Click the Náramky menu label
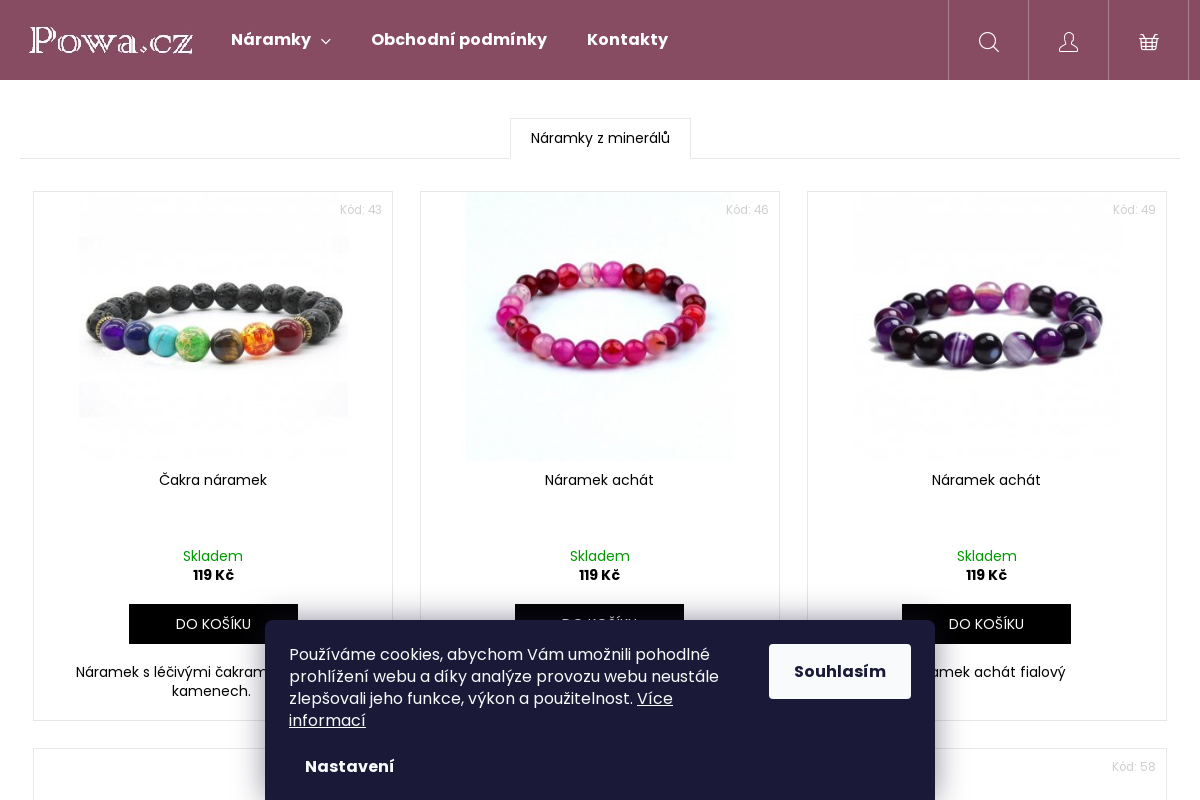The width and height of the screenshot is (1200, 800). pyautogui.click(x=271, y=40)
